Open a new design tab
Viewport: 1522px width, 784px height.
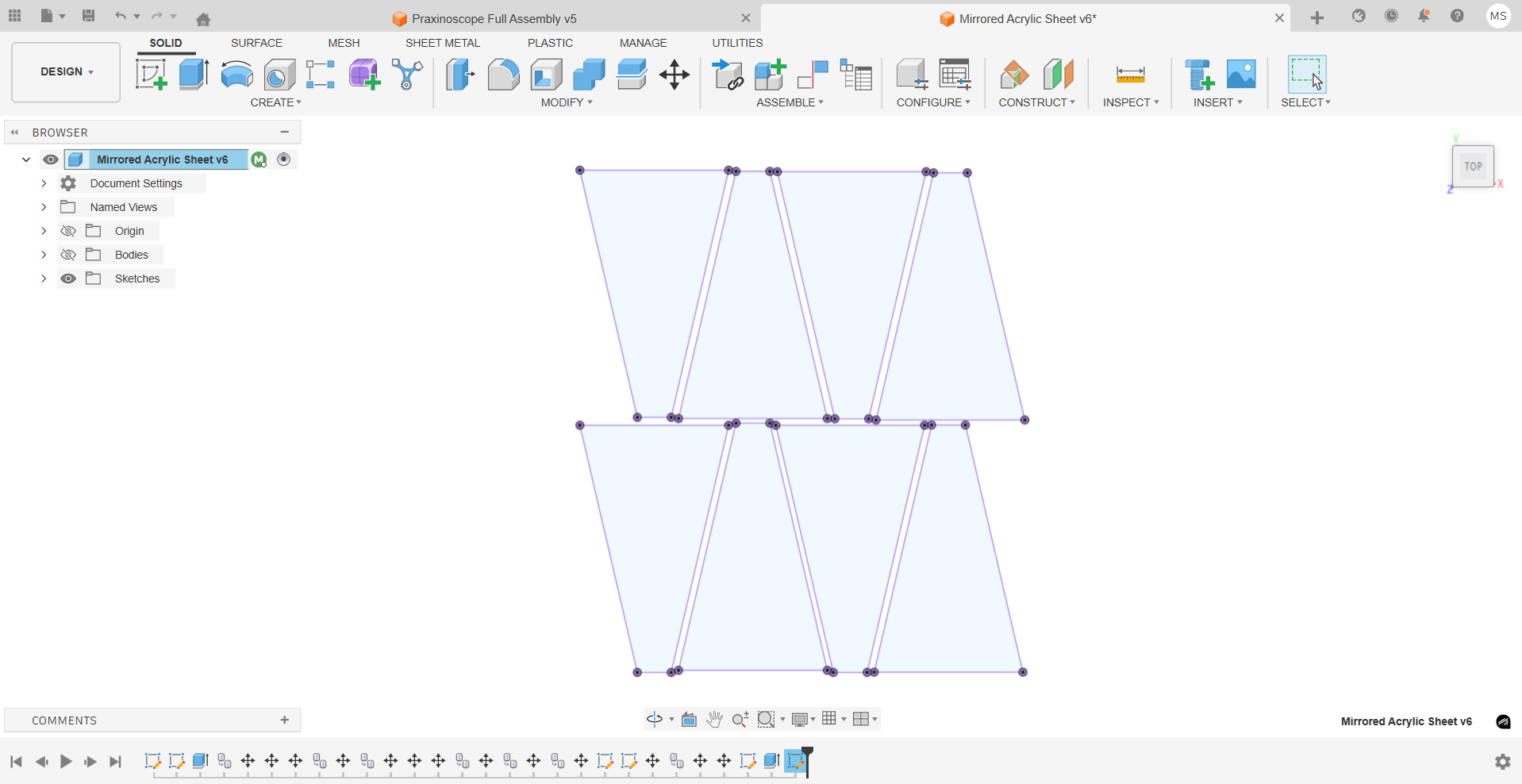click(x=1317, y=17)
